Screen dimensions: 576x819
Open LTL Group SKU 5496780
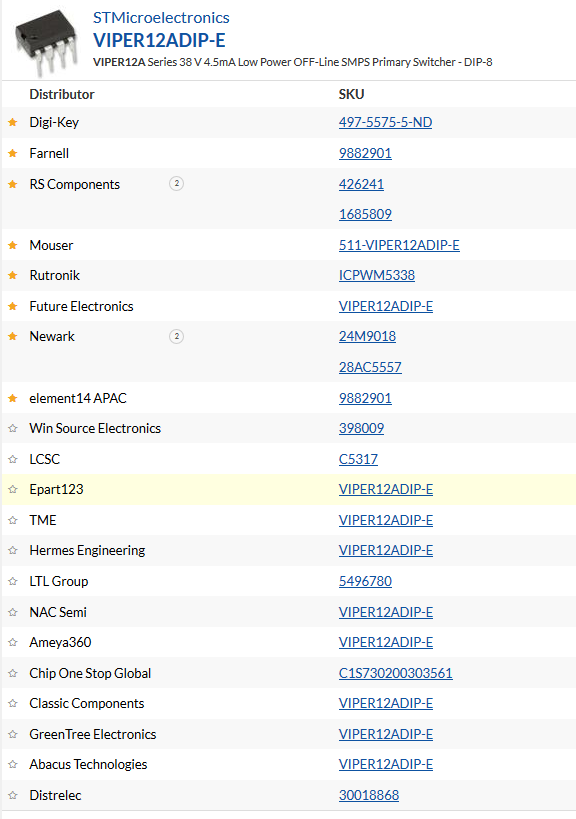pos(365,581)
